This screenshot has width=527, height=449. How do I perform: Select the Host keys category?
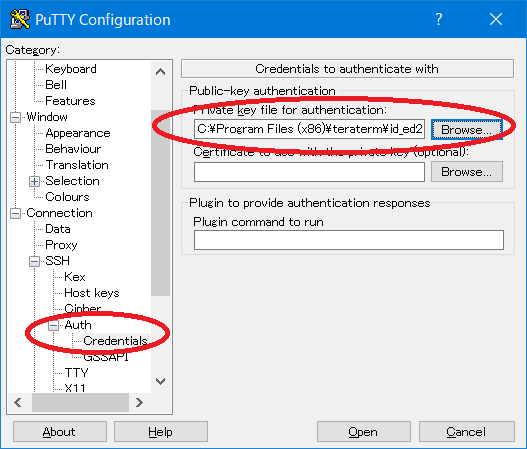click(91, 293)
